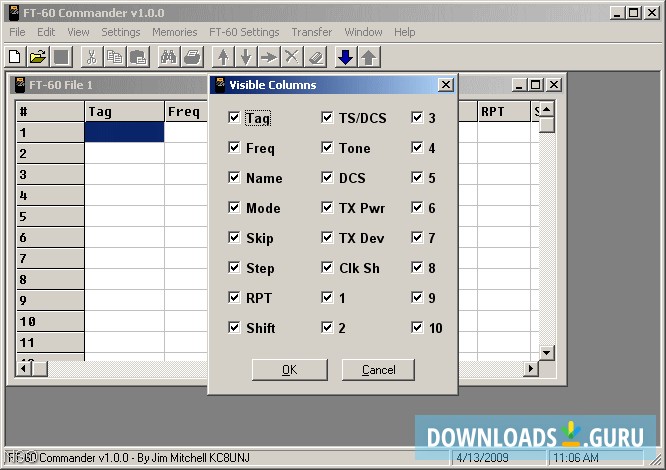Toggle the bank 6 checkbox

[x=417, y=207]
